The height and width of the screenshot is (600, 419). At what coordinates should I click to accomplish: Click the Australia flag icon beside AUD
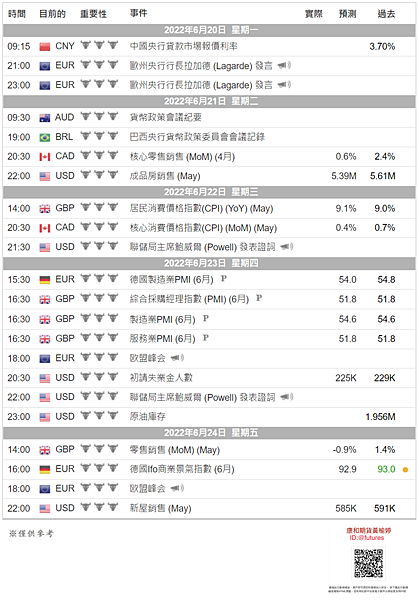tap(45, 118)
